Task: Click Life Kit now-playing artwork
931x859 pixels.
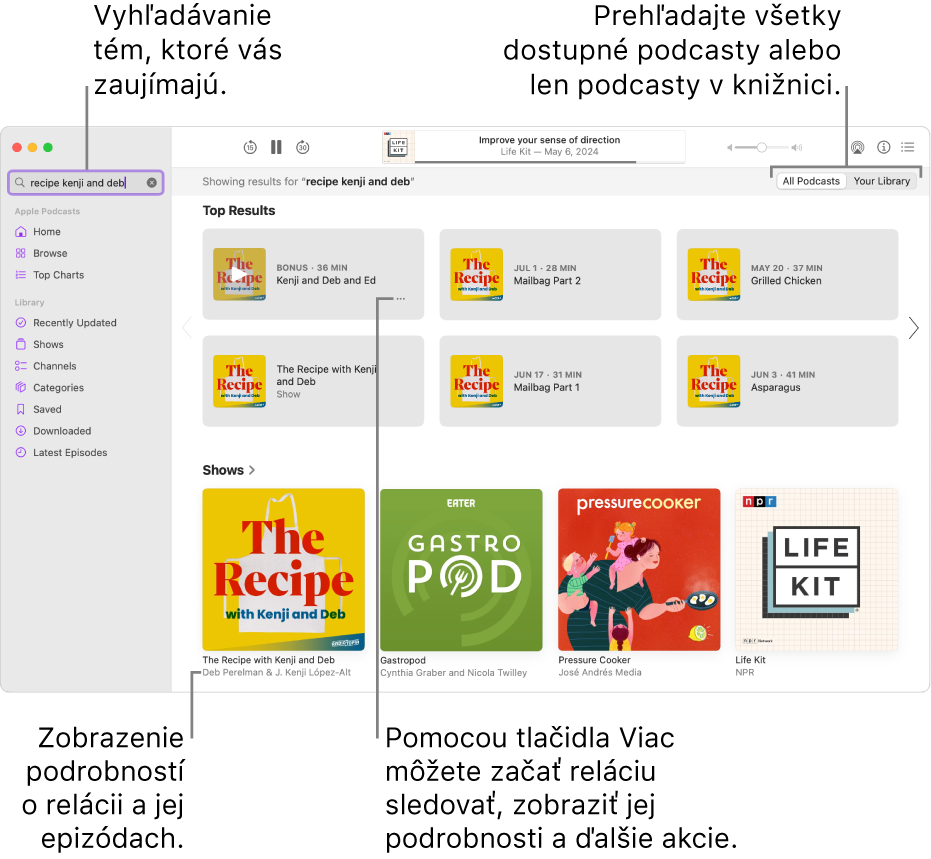Action: click(x=398, y=147)
